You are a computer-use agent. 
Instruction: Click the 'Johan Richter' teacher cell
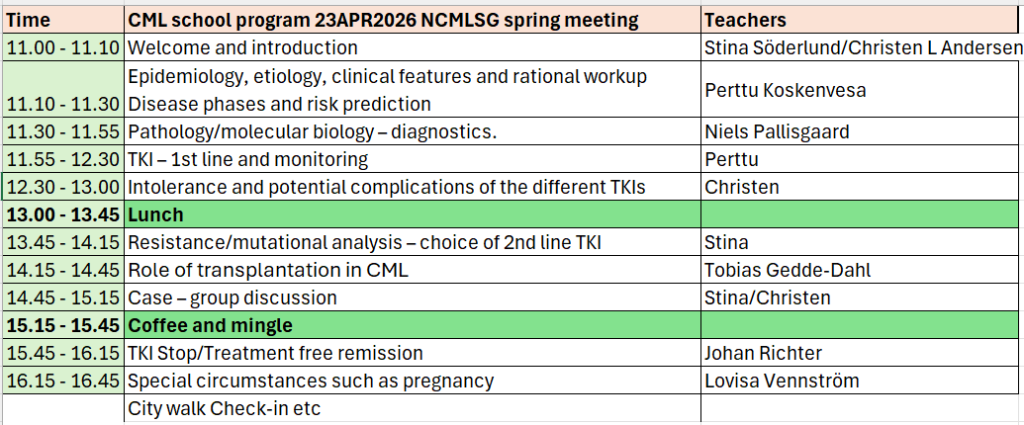[x=862, y=353]
